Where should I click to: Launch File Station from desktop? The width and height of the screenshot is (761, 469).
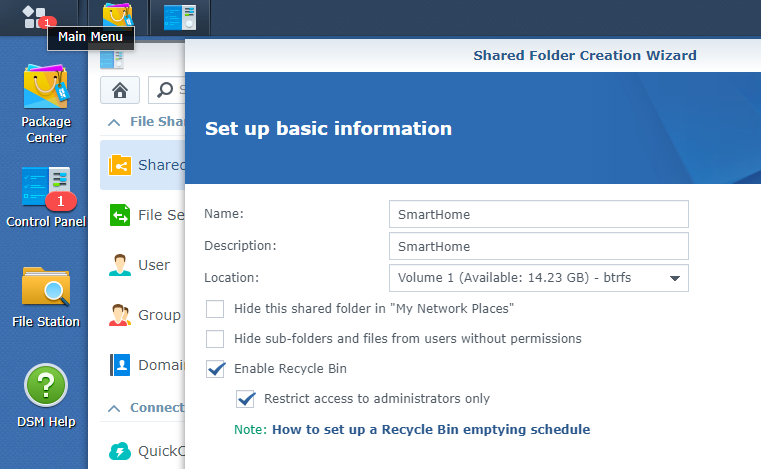(x=46, y=297)
